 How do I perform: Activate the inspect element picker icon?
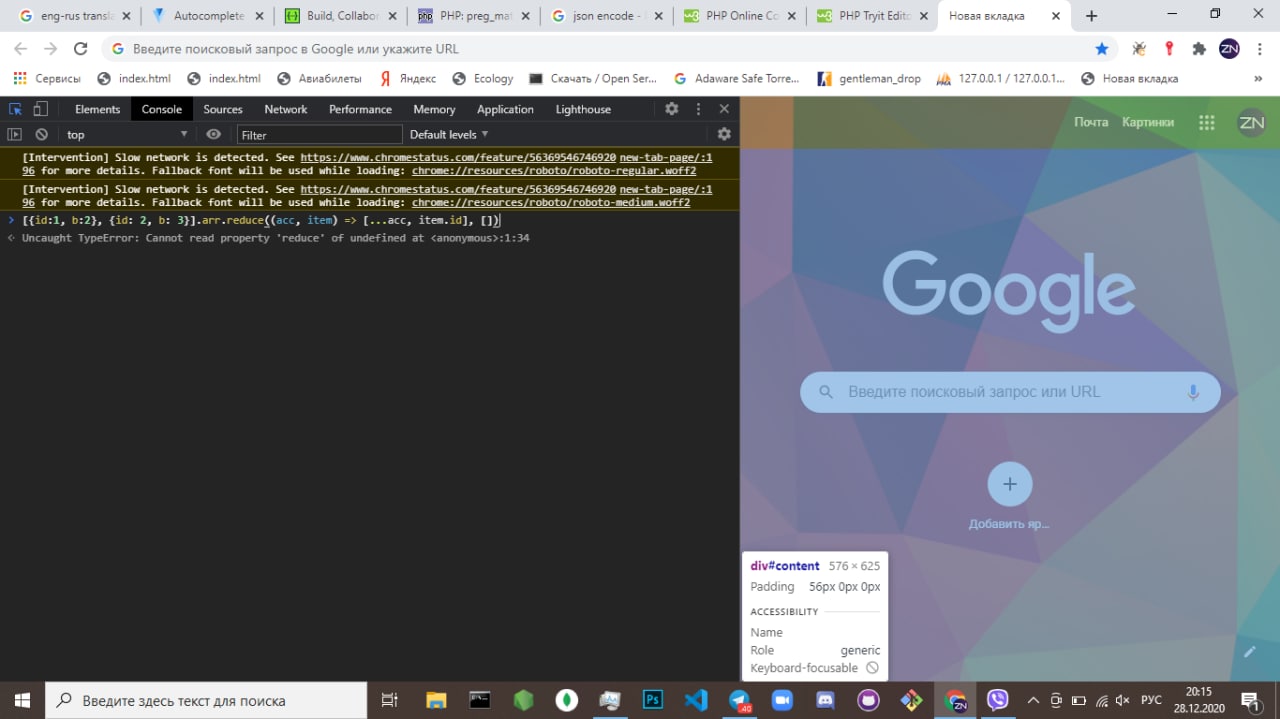[15, 109]
